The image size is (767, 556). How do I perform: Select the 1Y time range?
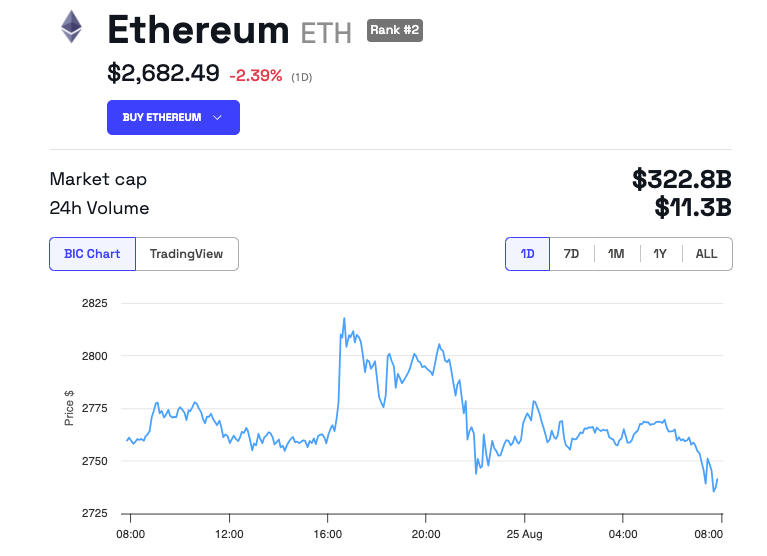(x=660, y=254)
